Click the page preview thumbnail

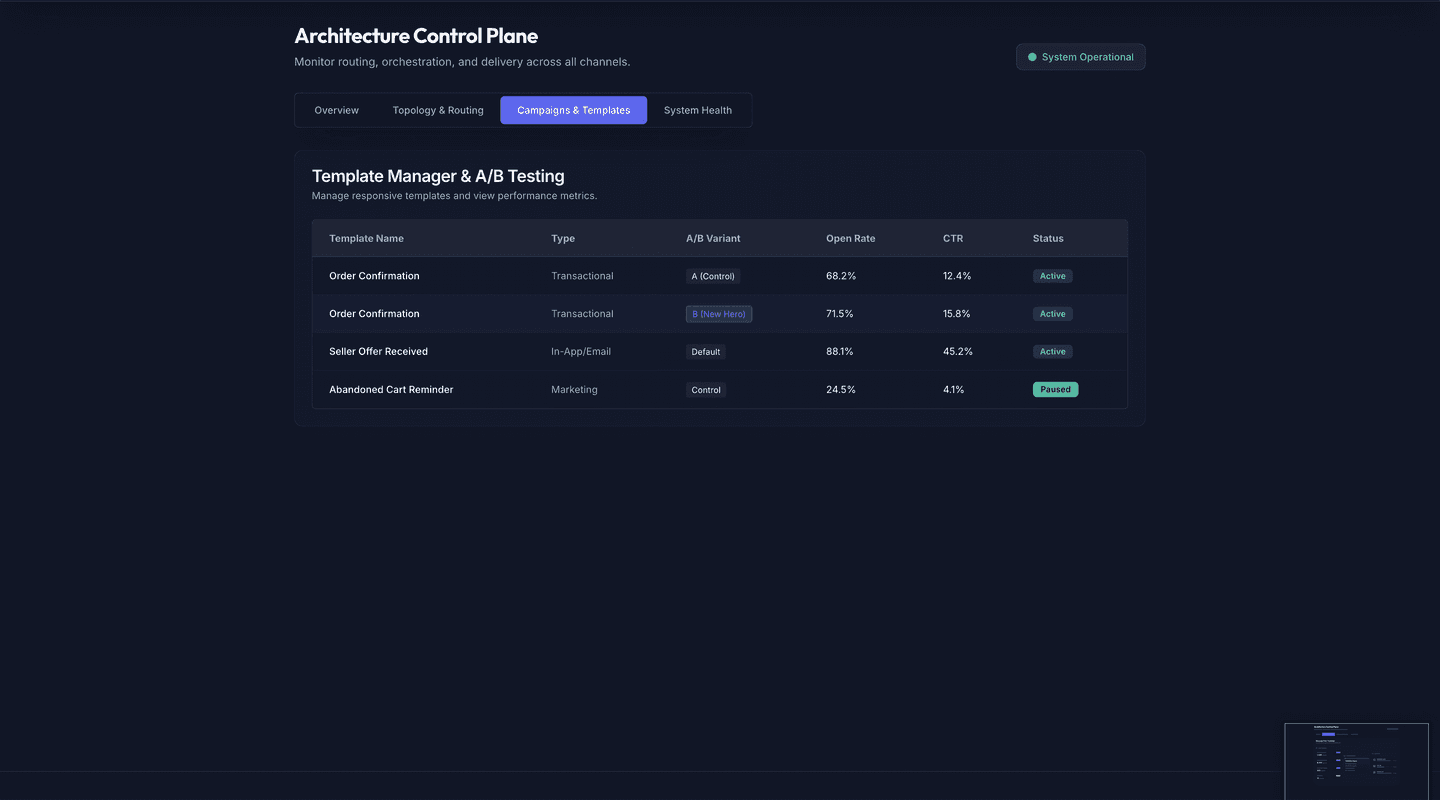tap(1356, 760)
